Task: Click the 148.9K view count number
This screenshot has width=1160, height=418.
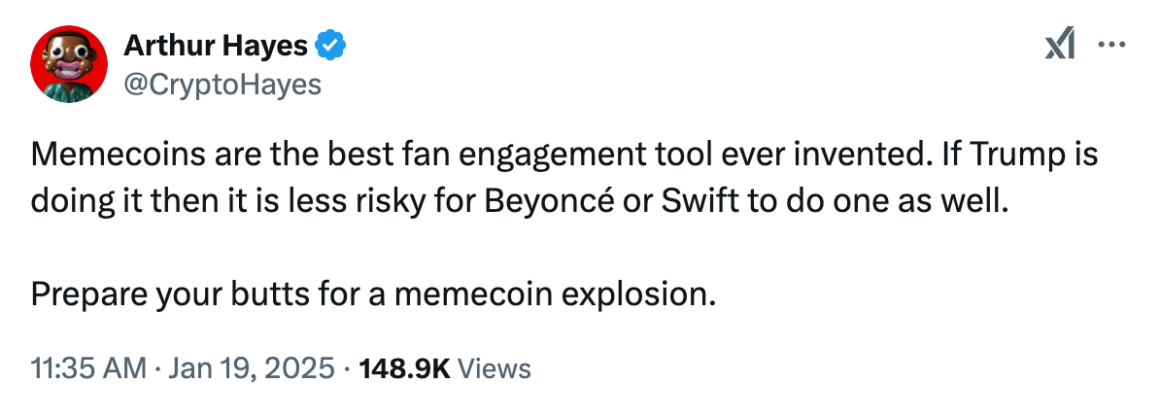Action: pos(405,368)
